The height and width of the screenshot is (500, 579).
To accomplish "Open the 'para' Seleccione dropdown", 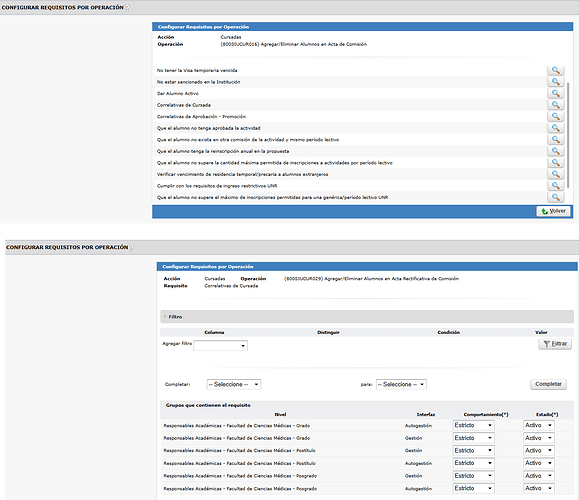I will tap(401, 384).
